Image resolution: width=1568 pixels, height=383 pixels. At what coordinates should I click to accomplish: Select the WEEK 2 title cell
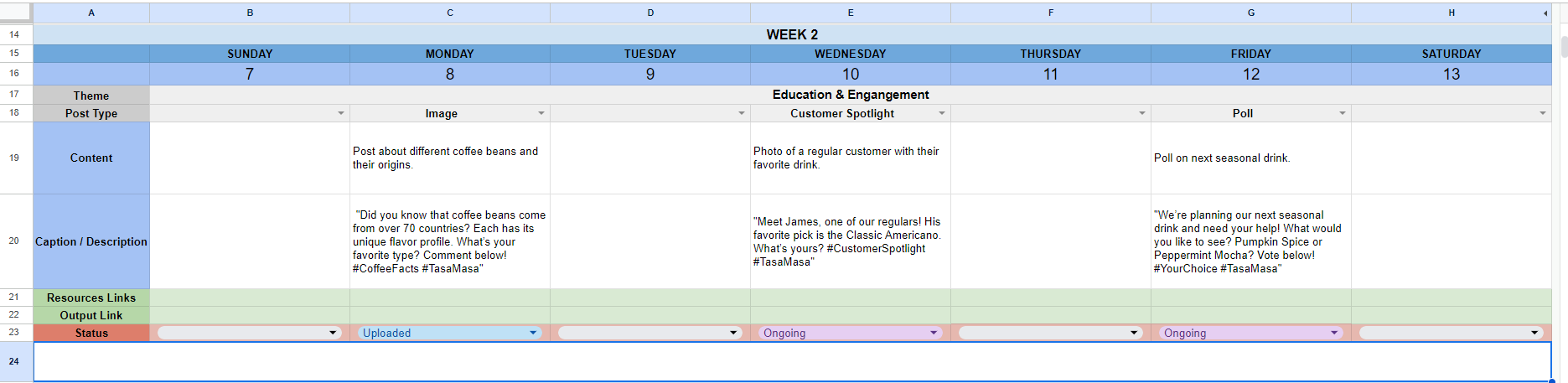(792, 34)
